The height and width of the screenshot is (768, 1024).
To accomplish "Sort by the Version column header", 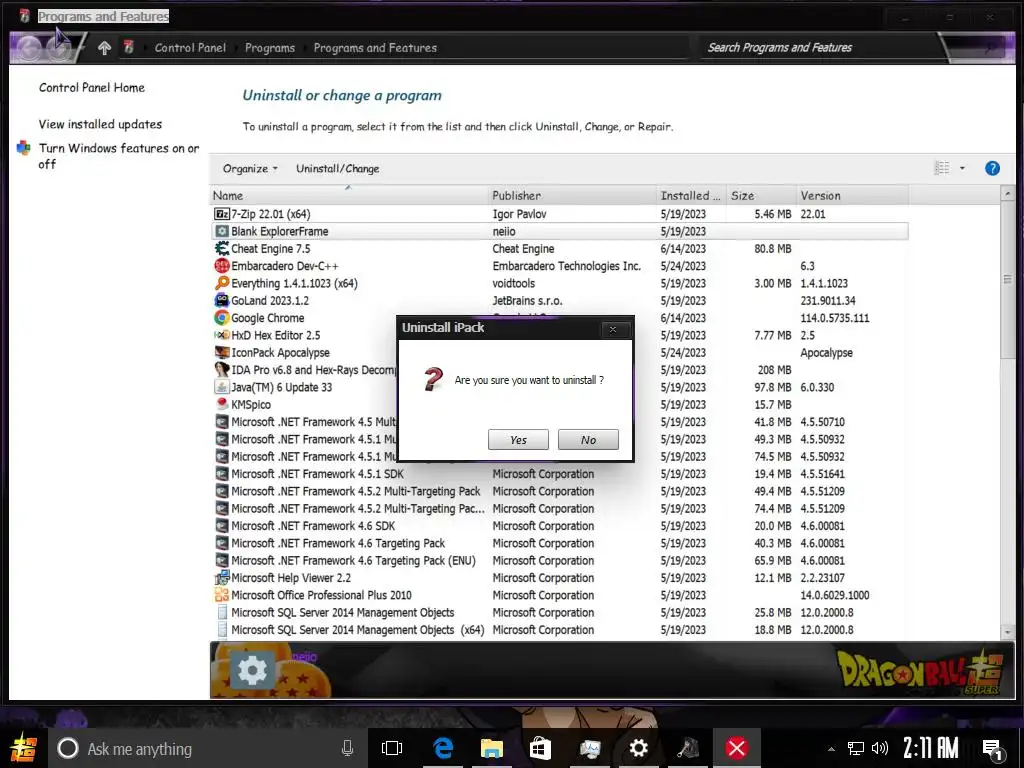I will pyautogui.click(x=852, y=195).
